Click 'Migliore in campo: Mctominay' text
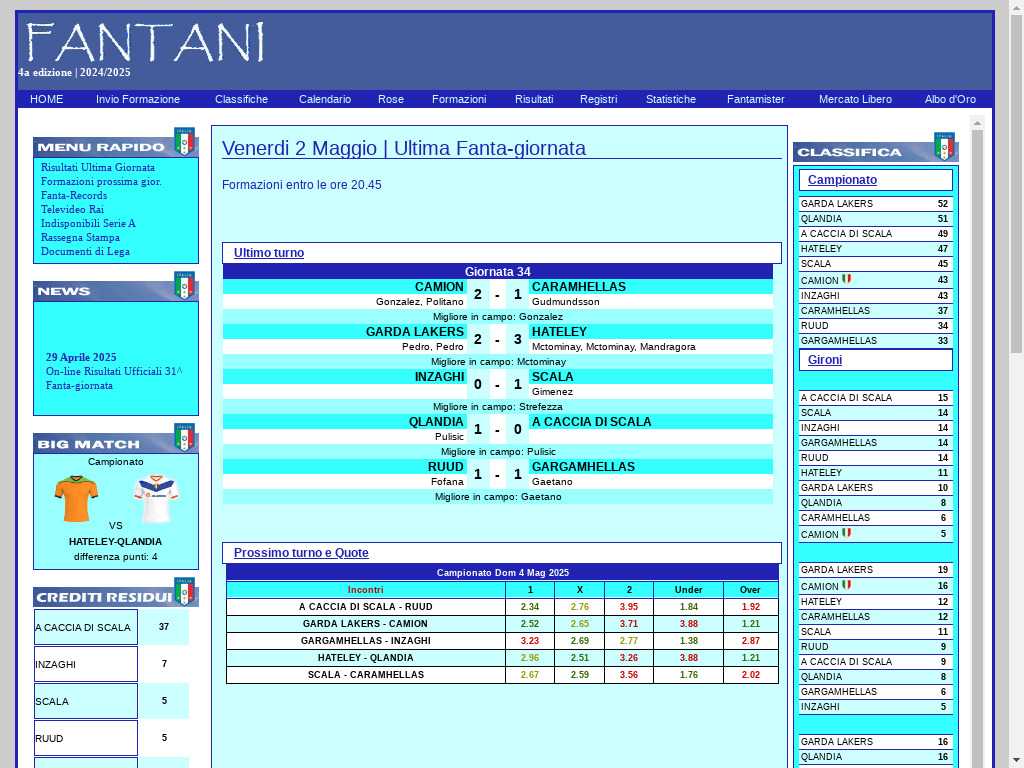 pos(498,362)
